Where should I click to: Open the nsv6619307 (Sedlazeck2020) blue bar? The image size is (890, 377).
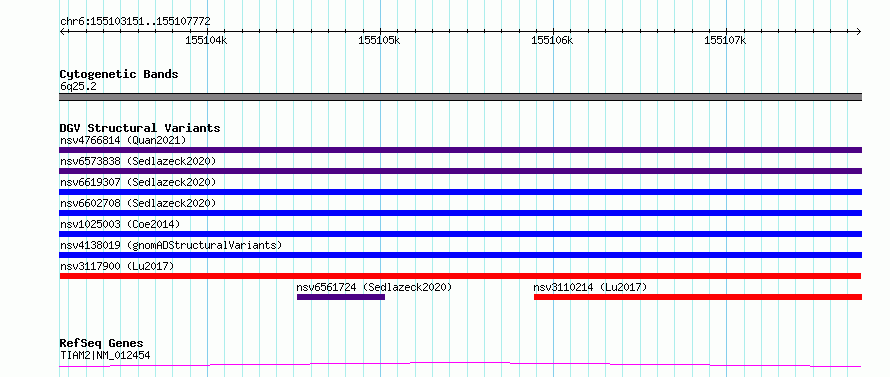[x=460, y=192]
